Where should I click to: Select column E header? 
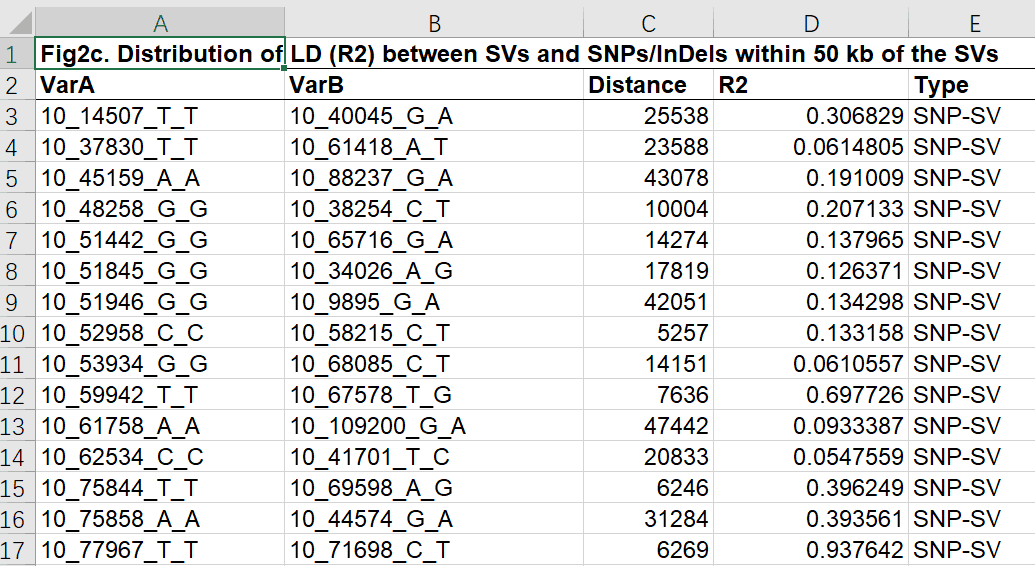[x=972, y=22]
